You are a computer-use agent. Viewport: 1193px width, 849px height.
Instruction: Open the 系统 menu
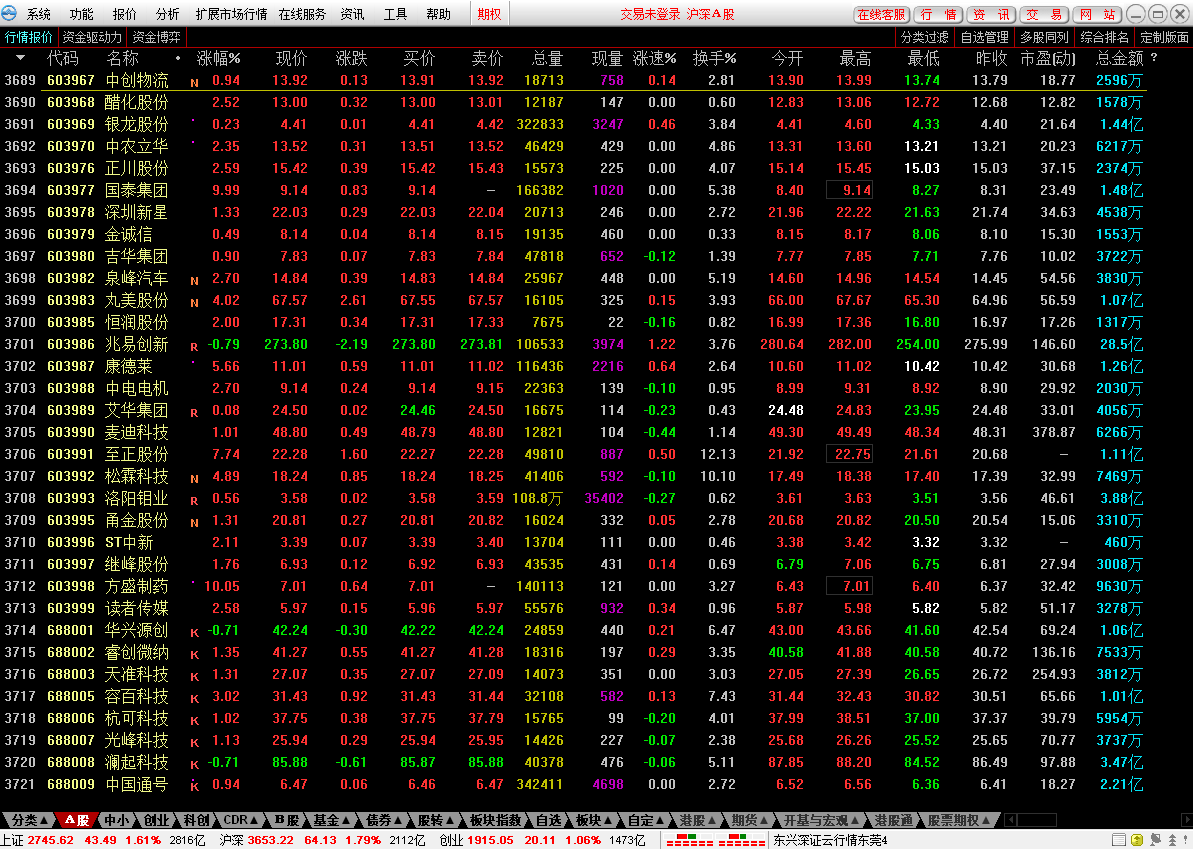pyautogui.click(x=39, y=14)
